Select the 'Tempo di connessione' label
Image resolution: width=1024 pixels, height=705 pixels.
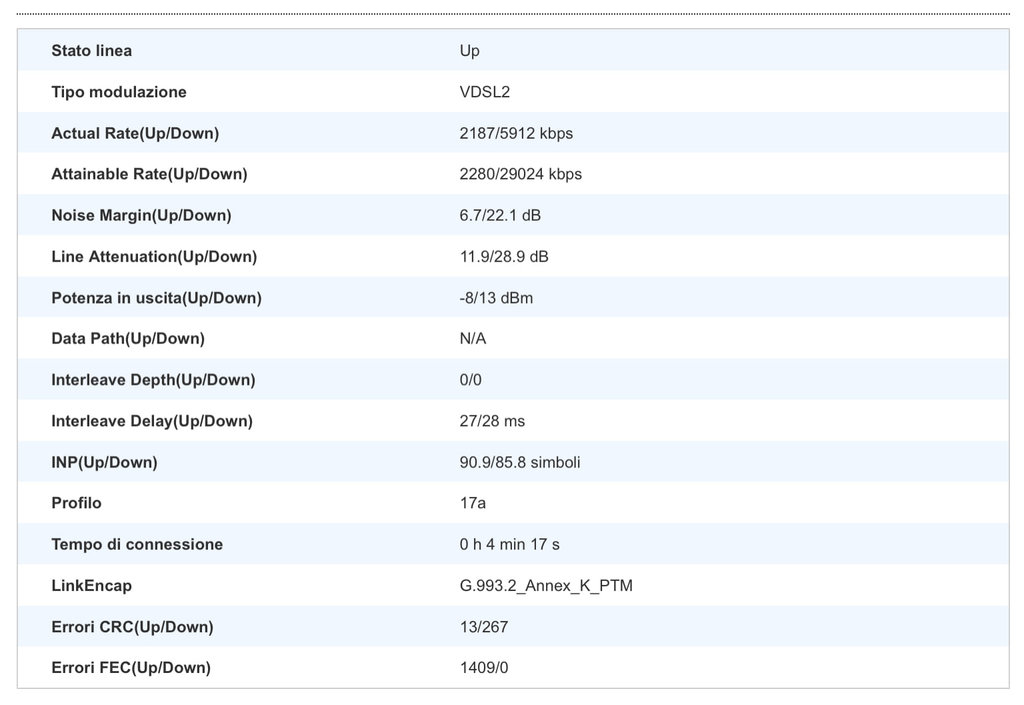pos(137,544)
